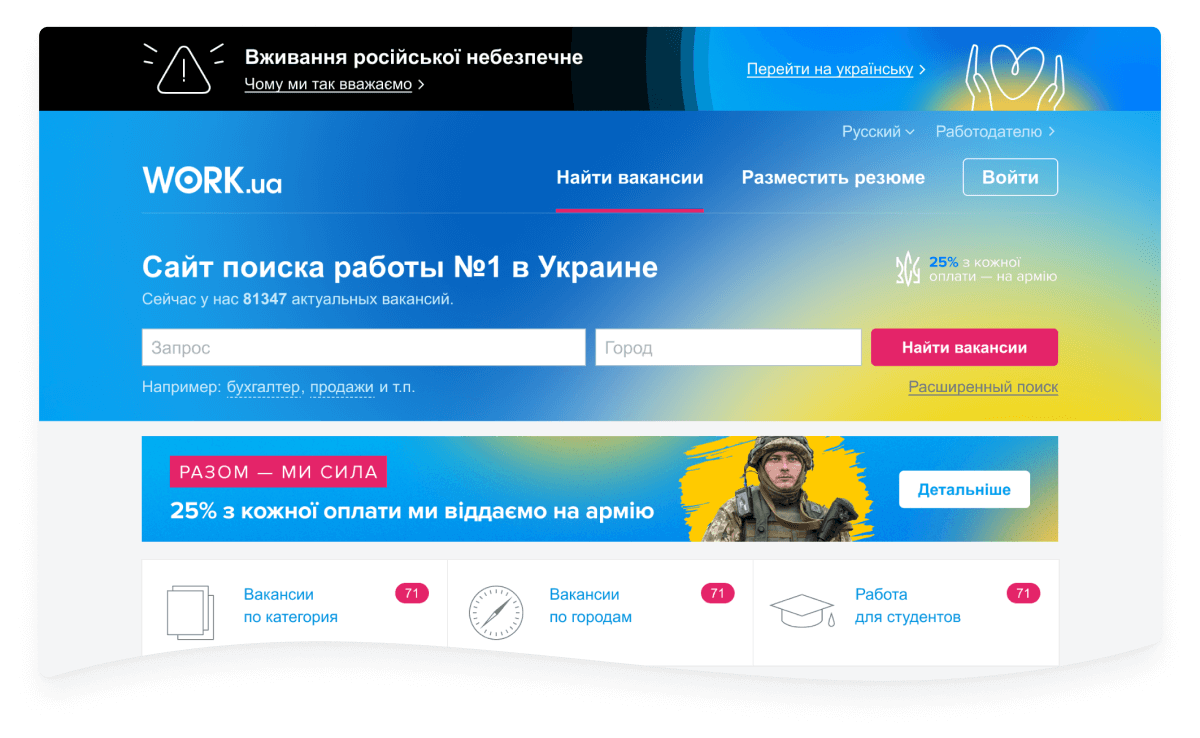
Task: Click the Детальніше banner button
Action: click(964, 490)
